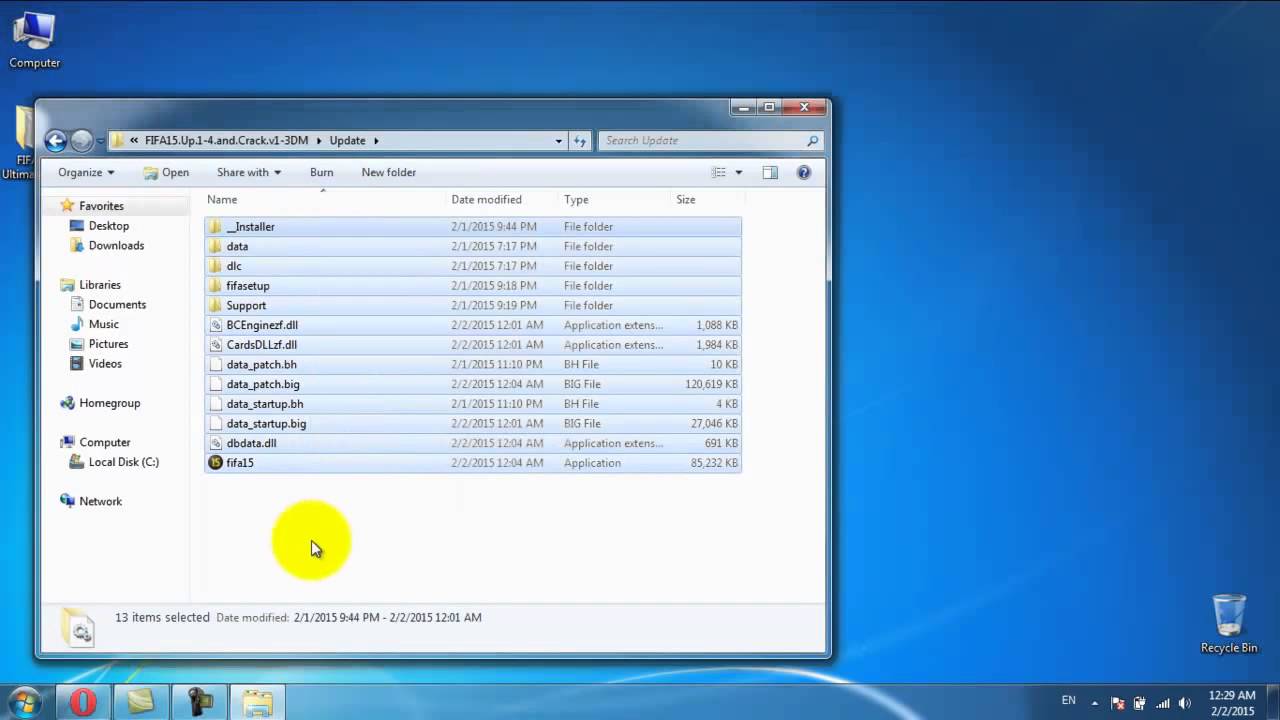Click the Favorites header
The image size is (1280, 720).
101,206
